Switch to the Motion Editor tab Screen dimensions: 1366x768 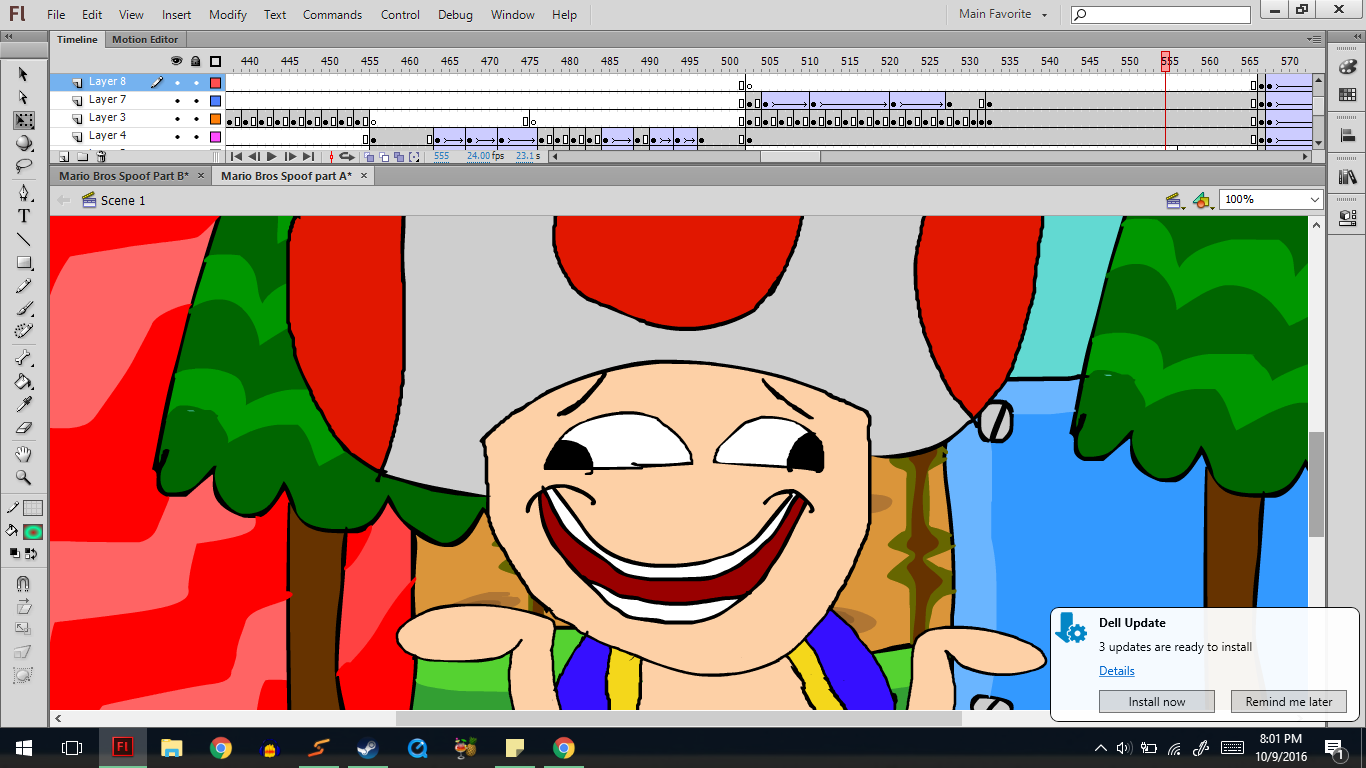pyautogui.click(x=145, y=40)
